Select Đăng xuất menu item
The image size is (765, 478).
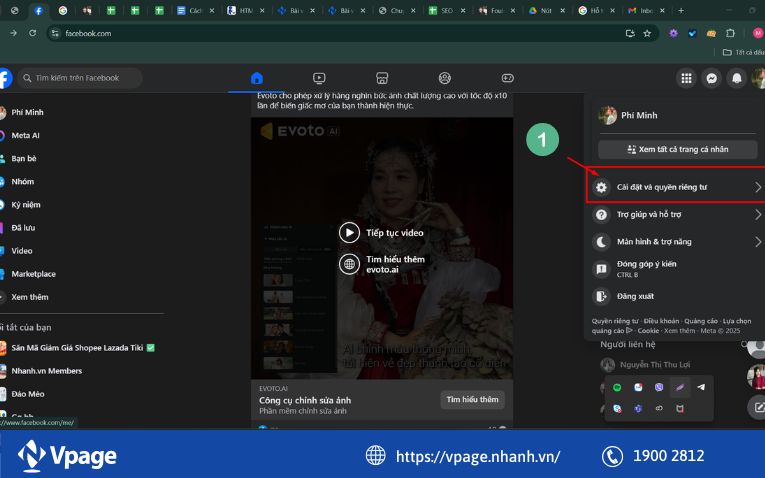(677, 296)
